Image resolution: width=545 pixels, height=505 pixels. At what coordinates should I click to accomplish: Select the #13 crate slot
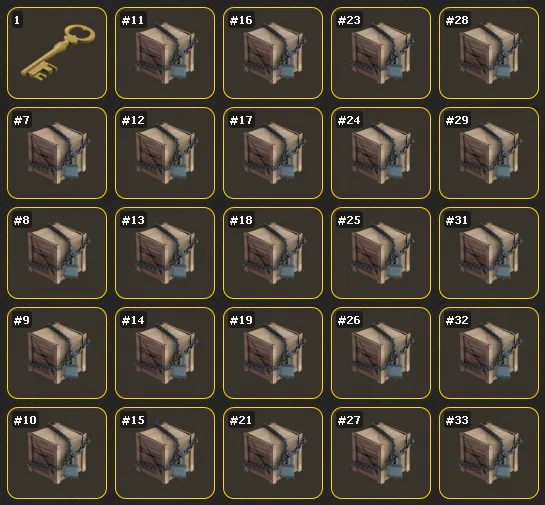coord(165,253)
